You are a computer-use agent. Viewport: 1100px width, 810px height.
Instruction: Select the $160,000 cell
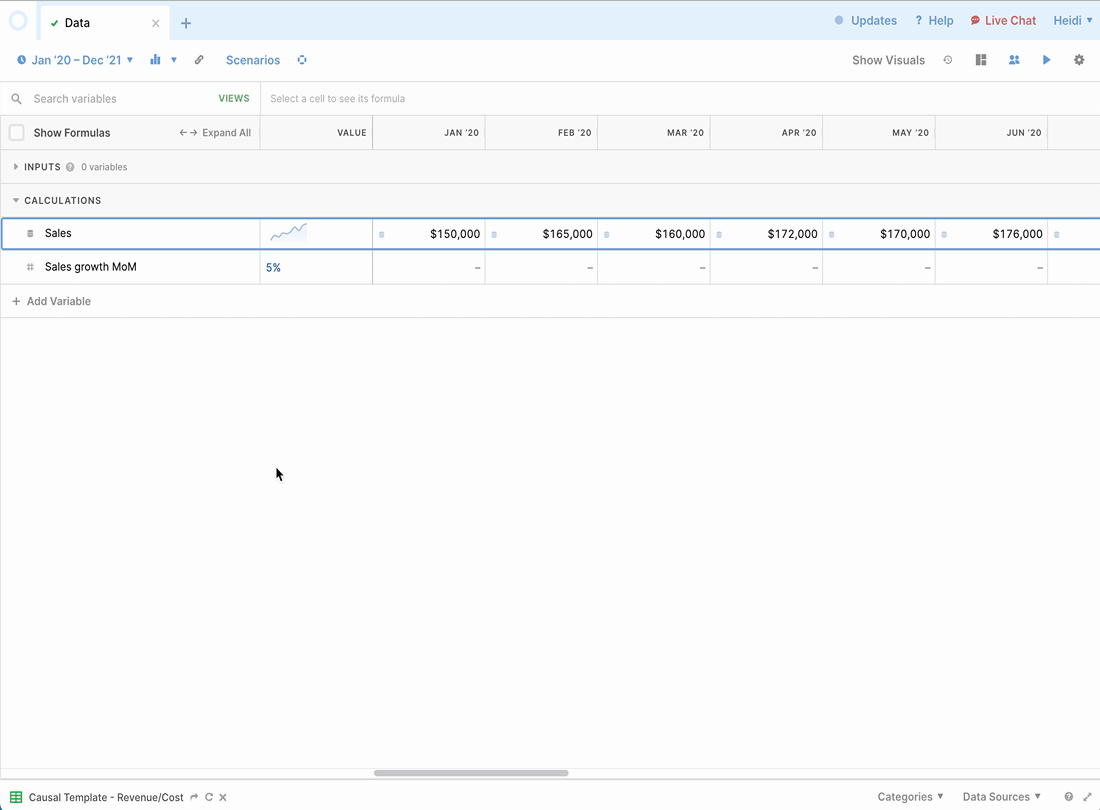[654, 234]
